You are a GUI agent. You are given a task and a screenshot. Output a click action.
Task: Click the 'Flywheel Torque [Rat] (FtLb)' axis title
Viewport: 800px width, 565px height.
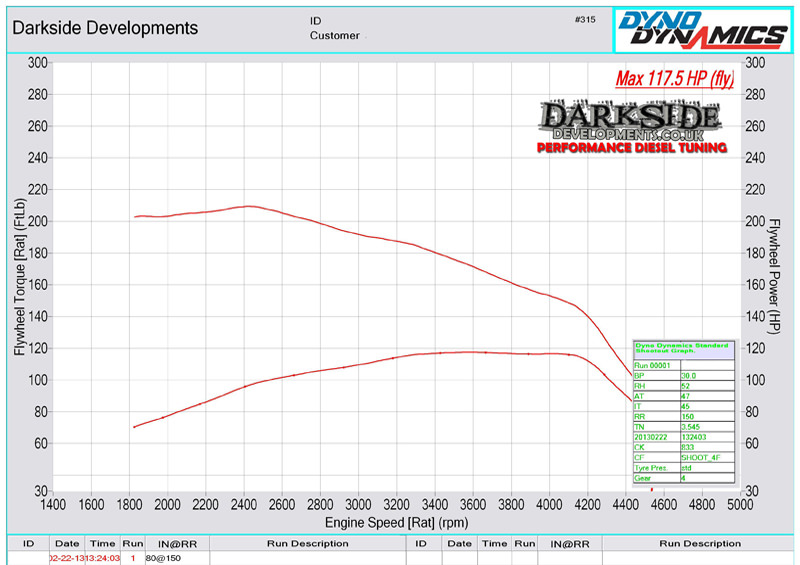pyautogui.click(x=19, y=277)
